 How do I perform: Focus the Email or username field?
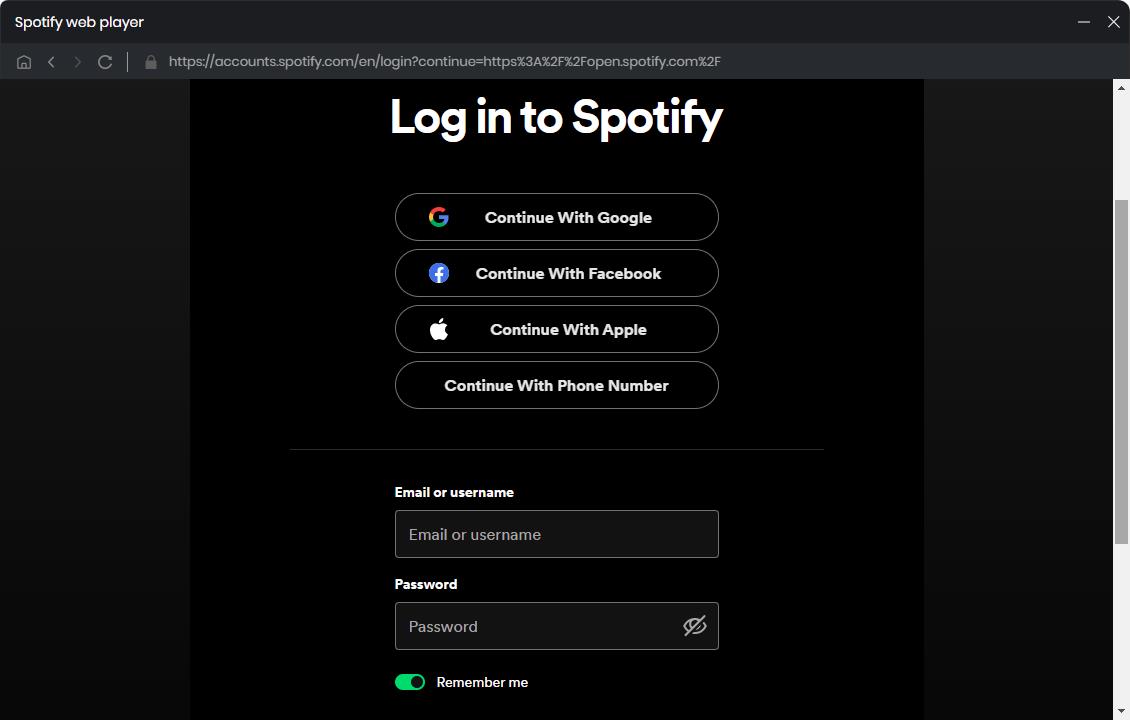pyautogui.click(x=556, y=534)
